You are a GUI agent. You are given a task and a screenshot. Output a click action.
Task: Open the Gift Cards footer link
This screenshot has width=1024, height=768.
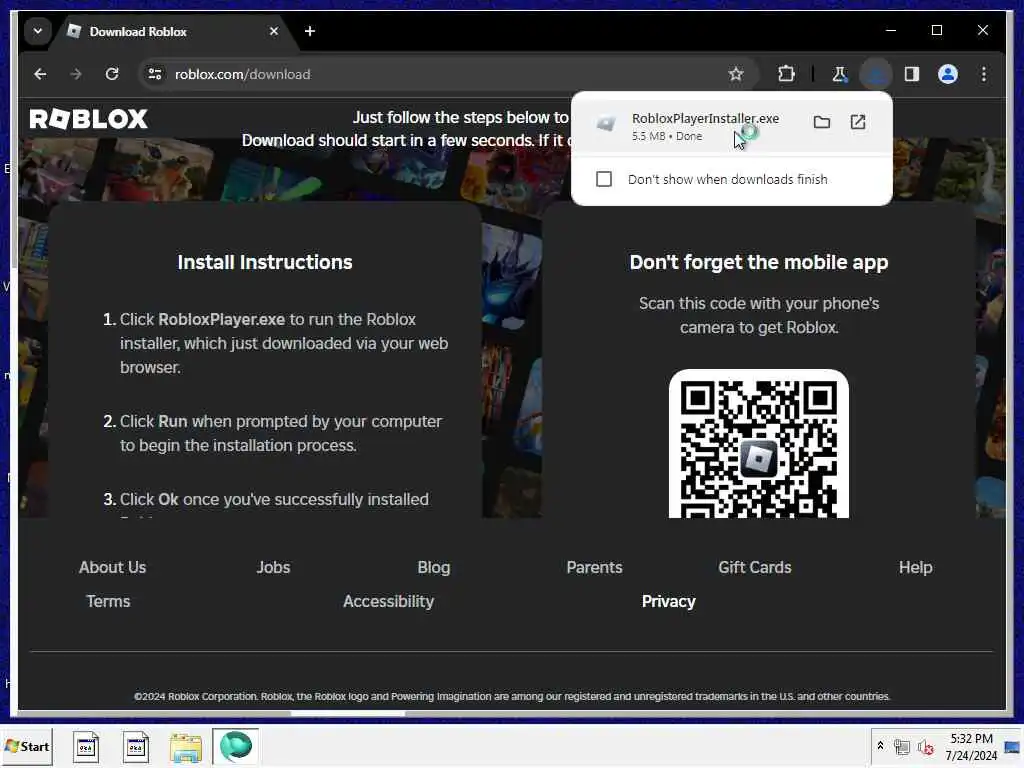pyautogui.click(x=755, y=568)
